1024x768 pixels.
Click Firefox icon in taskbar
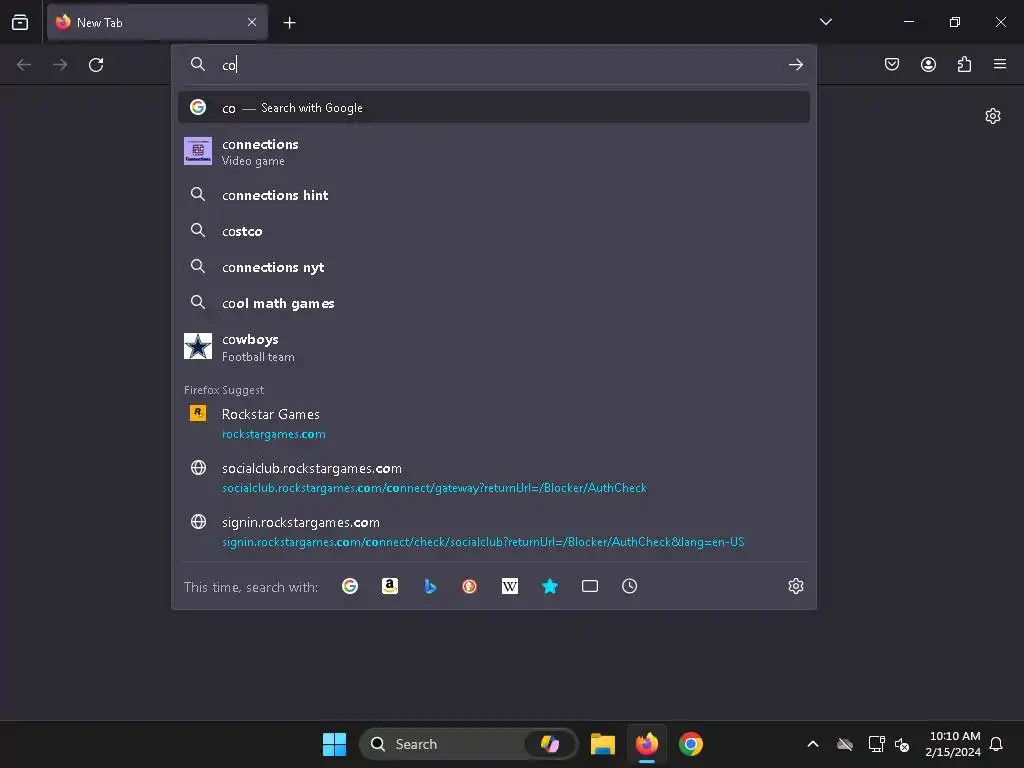(x=647, y=744)
